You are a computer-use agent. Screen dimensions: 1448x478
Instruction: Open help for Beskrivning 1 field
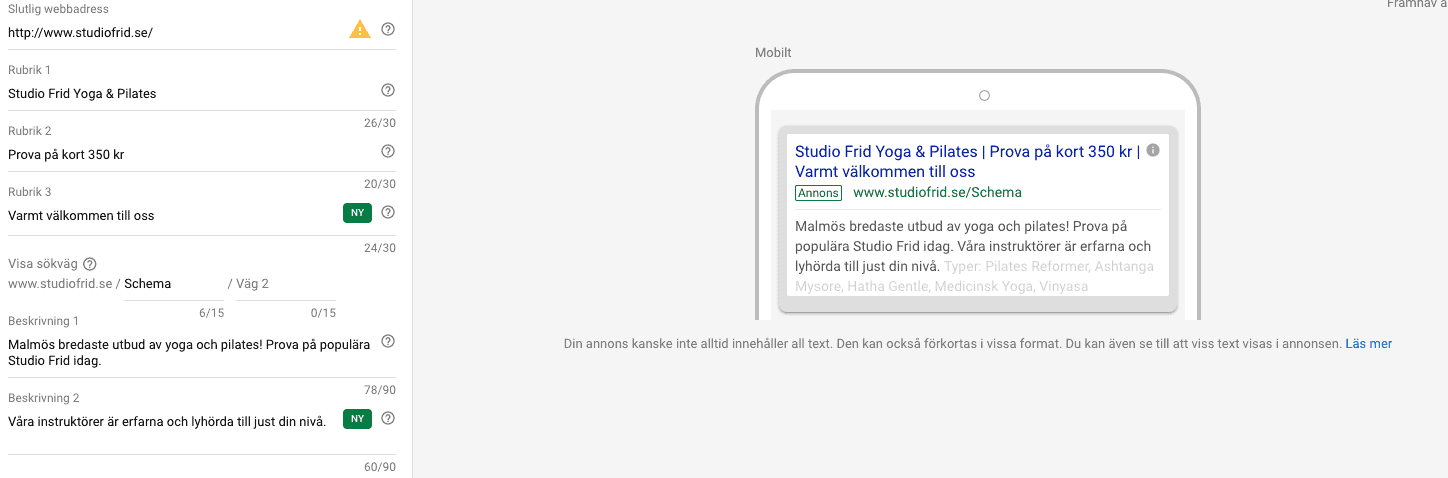[x=388, y=342]
